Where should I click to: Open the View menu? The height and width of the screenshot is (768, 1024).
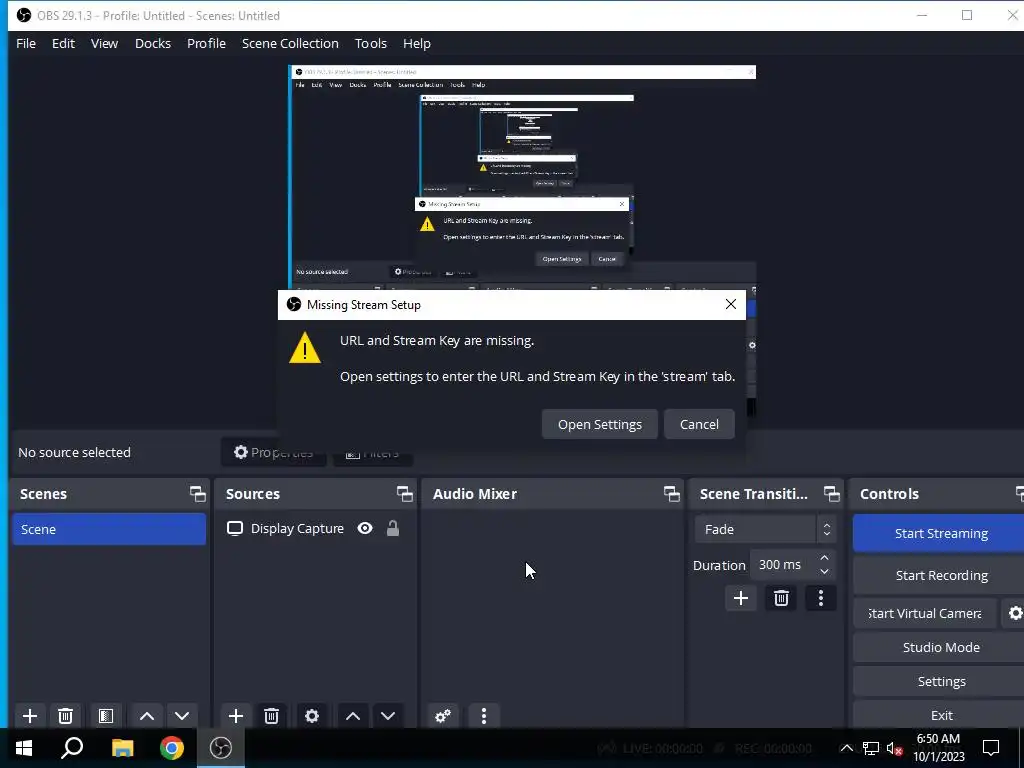[104, 43]
